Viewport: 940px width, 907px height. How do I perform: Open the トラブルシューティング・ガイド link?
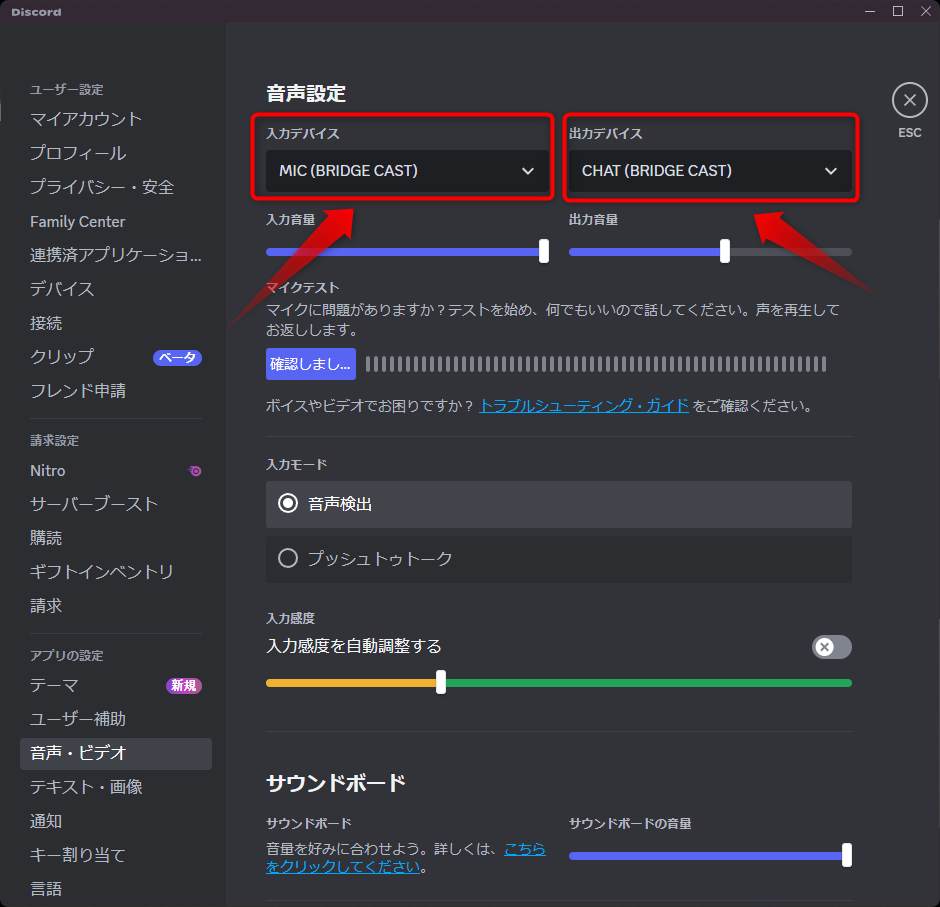pos(584,406)
